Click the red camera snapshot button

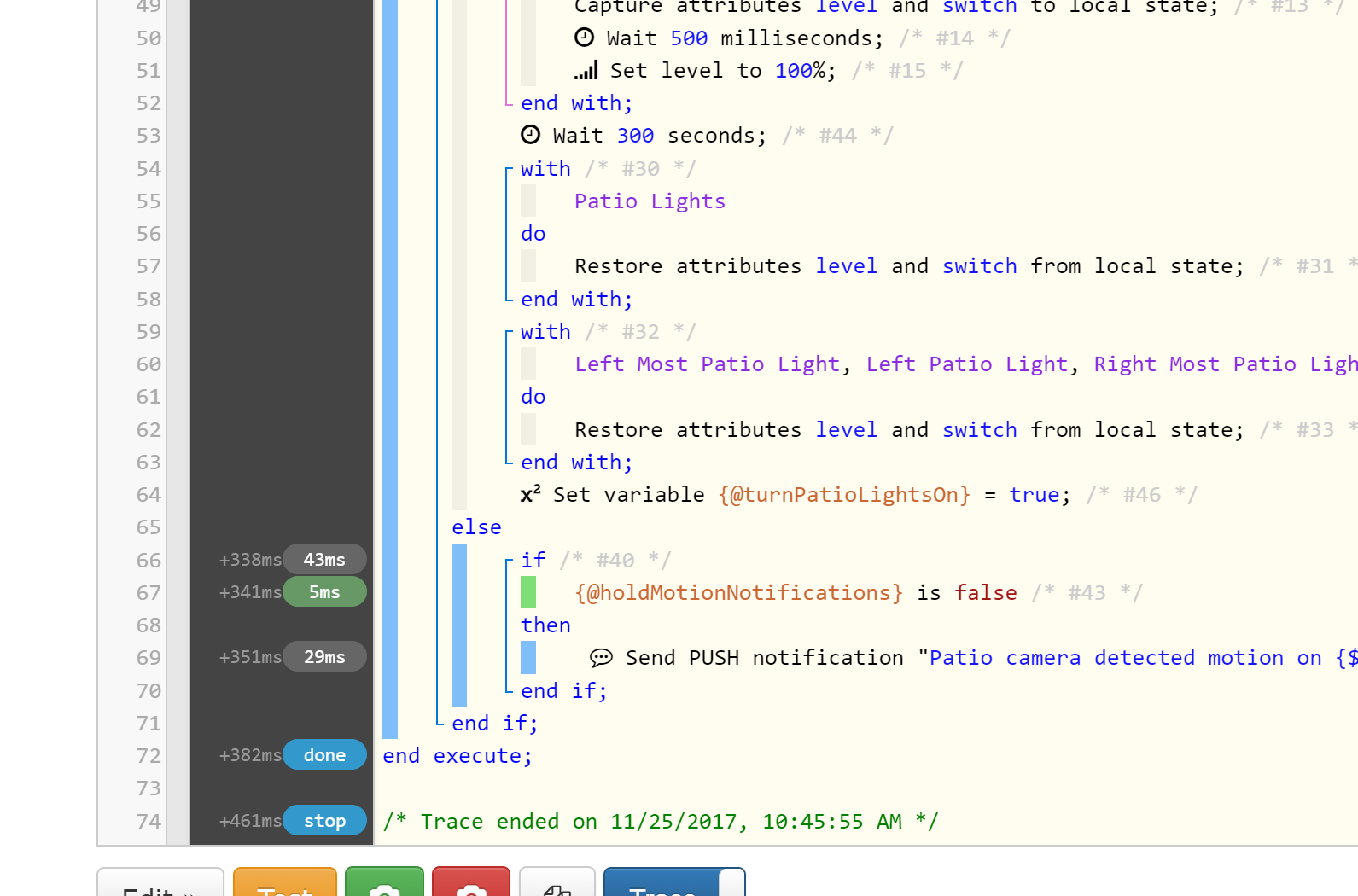pyautogui.click(x=471, y=882)
